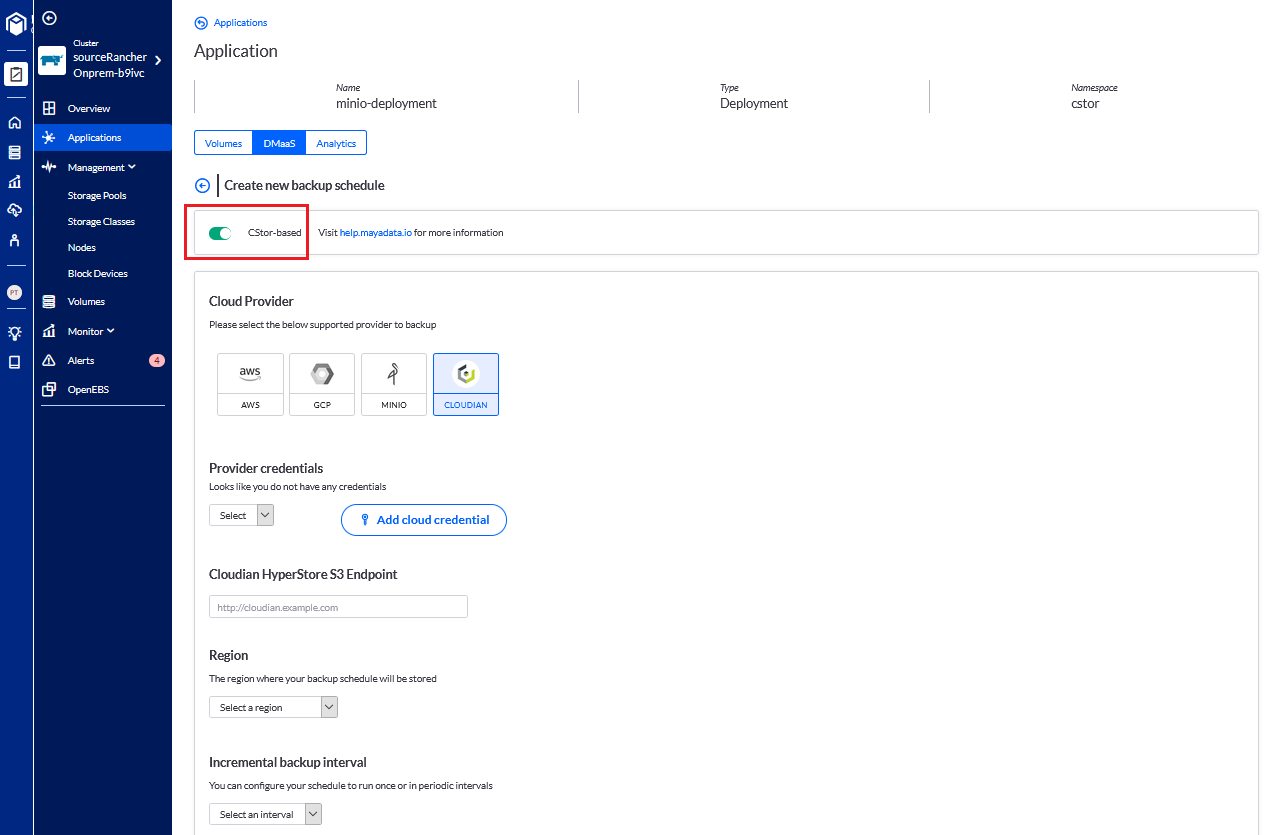Click the OpenEBS squares icon
This screenshot has height=835, width=1278.
[x=49, y=389]
